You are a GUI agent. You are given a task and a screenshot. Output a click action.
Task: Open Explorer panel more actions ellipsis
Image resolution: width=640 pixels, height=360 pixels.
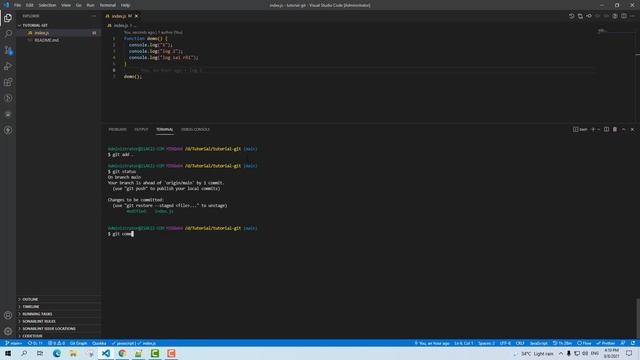click(x=93, y=16)
